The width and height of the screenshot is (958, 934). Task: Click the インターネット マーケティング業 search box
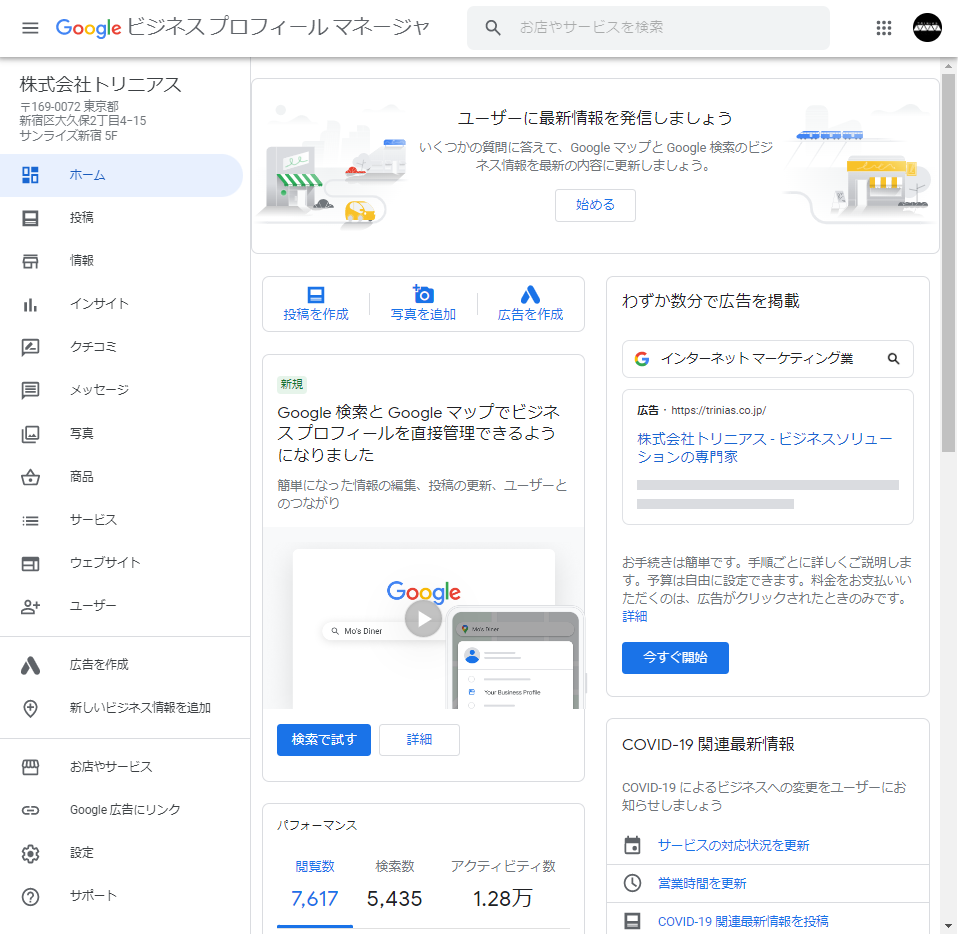pyautogui.click(x=767, y=359)
